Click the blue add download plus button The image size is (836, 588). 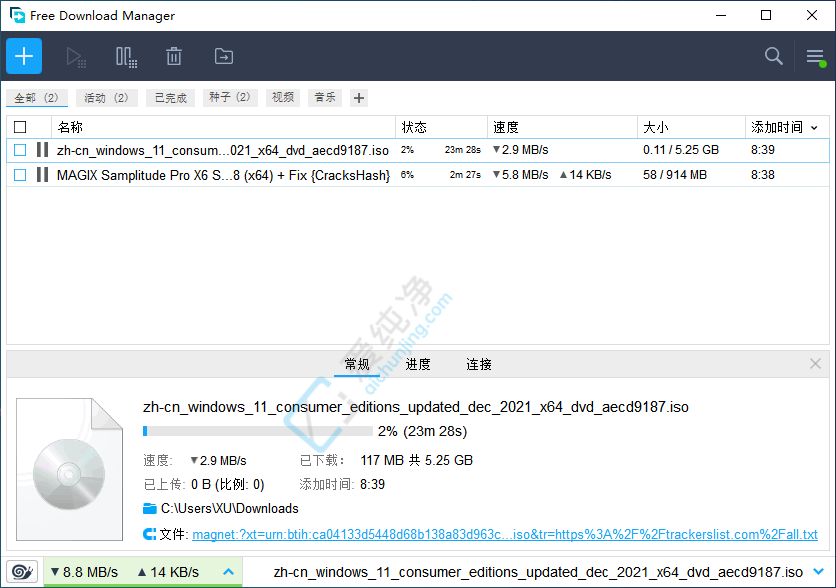click(24, 56)
